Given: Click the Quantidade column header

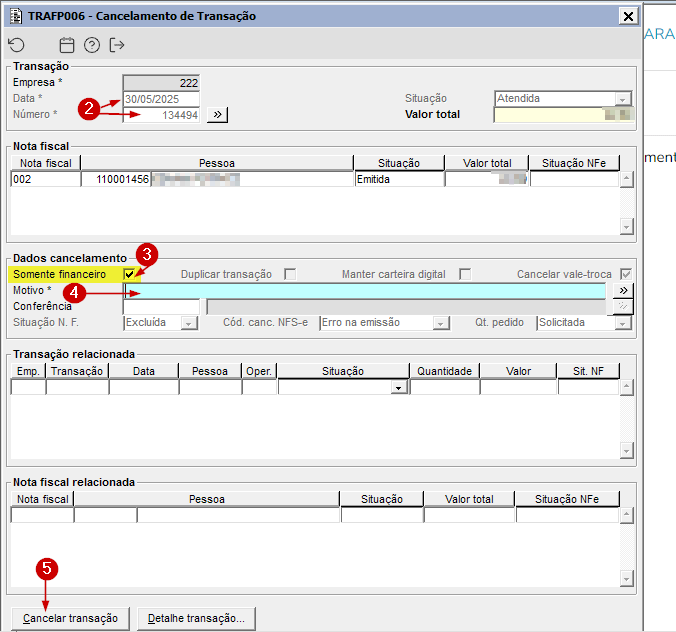Looking at the screenshot, I should click(444, 371).
